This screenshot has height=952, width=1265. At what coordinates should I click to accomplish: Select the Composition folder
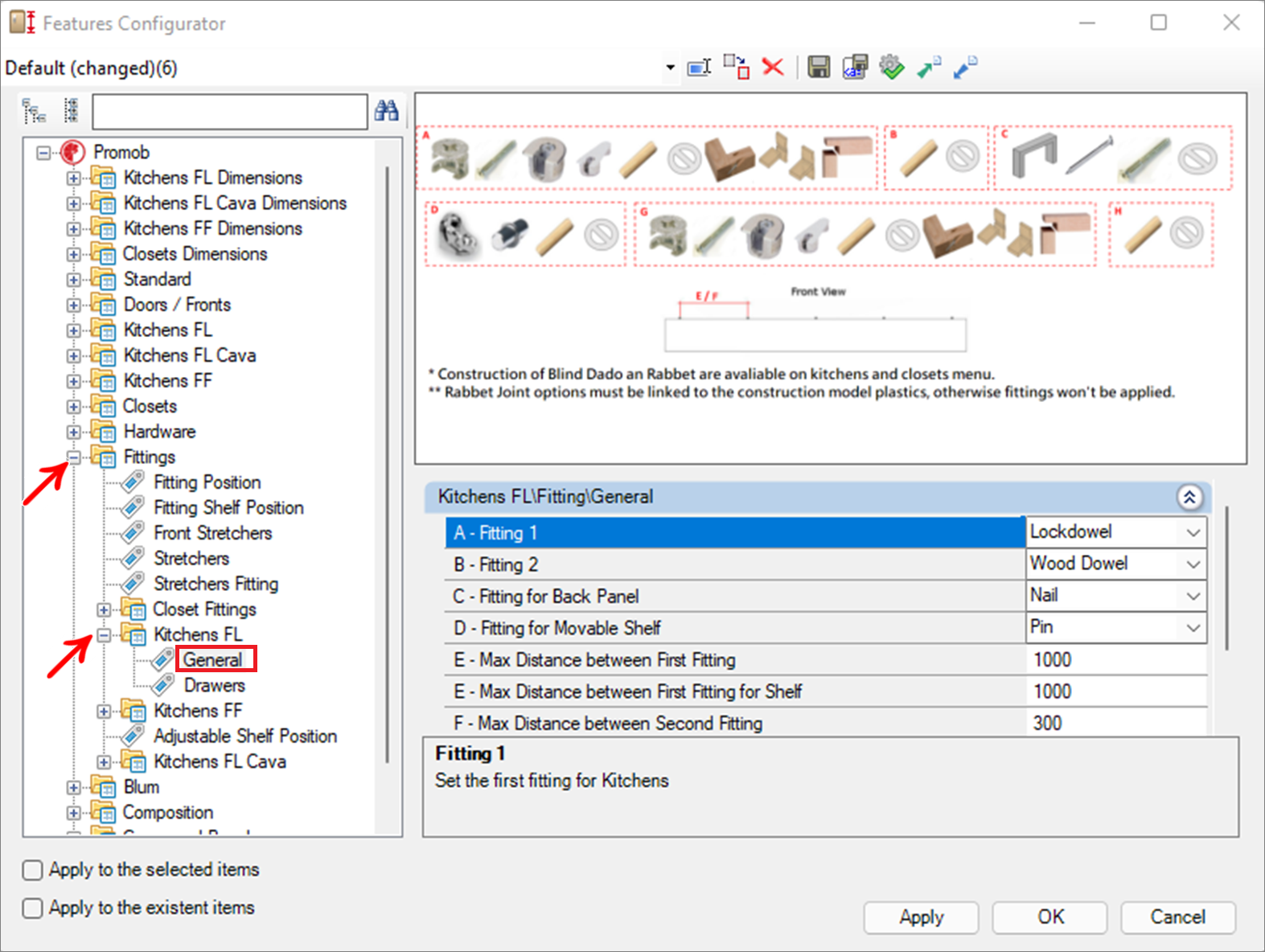(168, 813)
